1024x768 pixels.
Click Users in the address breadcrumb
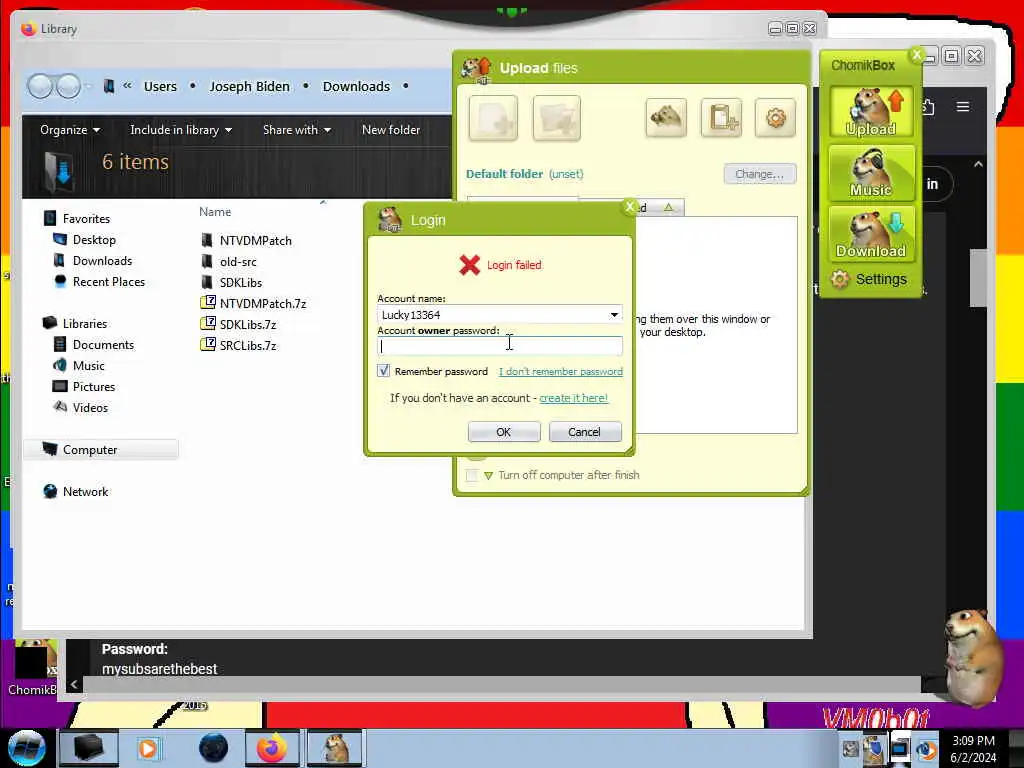tap(160, 86)
